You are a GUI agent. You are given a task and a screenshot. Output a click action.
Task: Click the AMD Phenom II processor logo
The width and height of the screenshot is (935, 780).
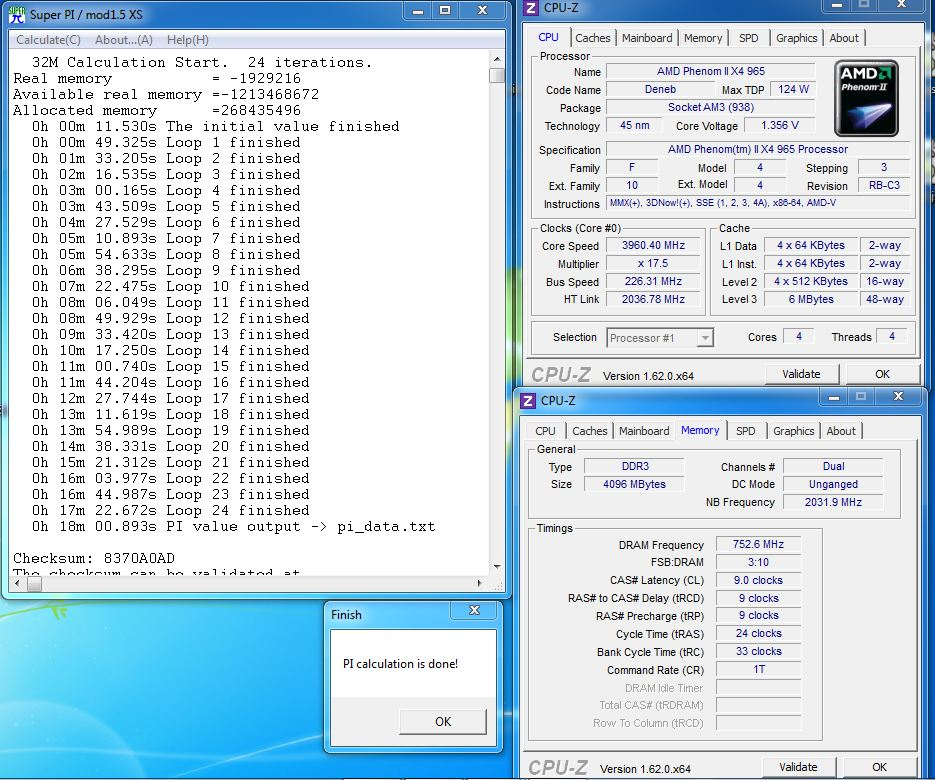[866, 98]
